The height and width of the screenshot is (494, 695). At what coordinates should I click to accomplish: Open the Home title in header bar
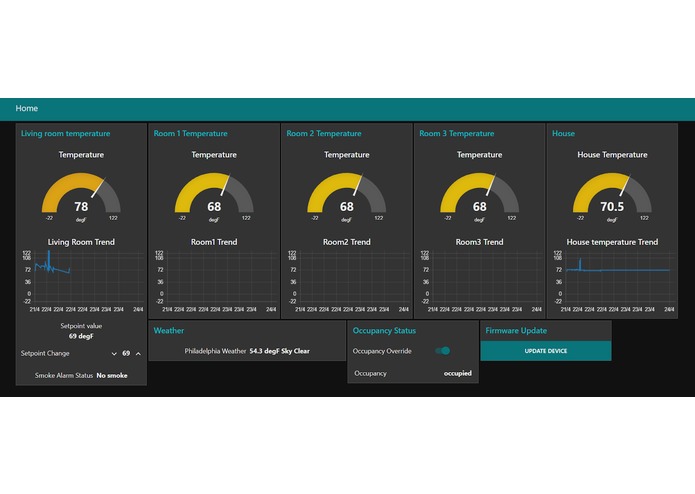(27, 108)
